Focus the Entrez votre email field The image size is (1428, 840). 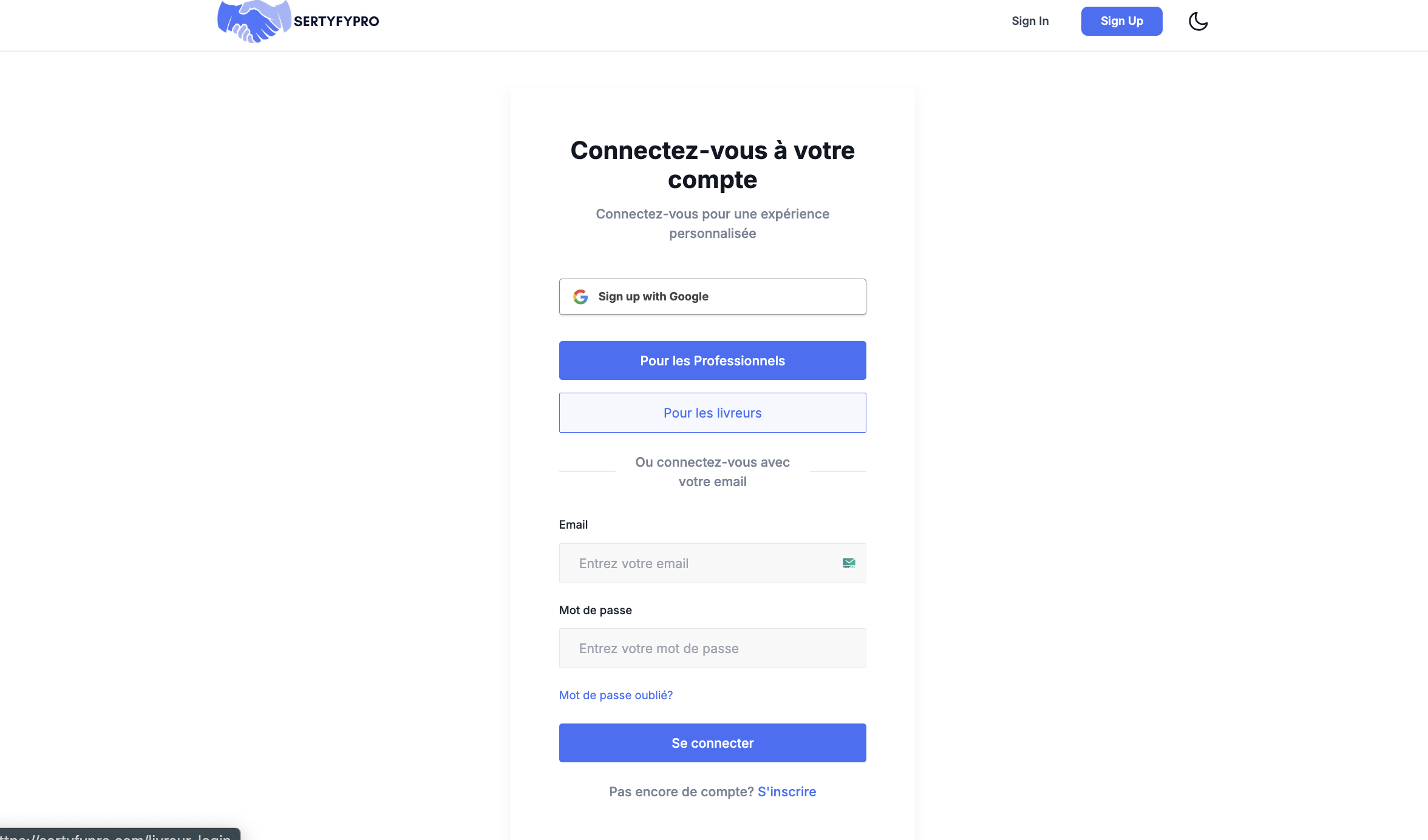pyautogui.click(x=712, y=563)
